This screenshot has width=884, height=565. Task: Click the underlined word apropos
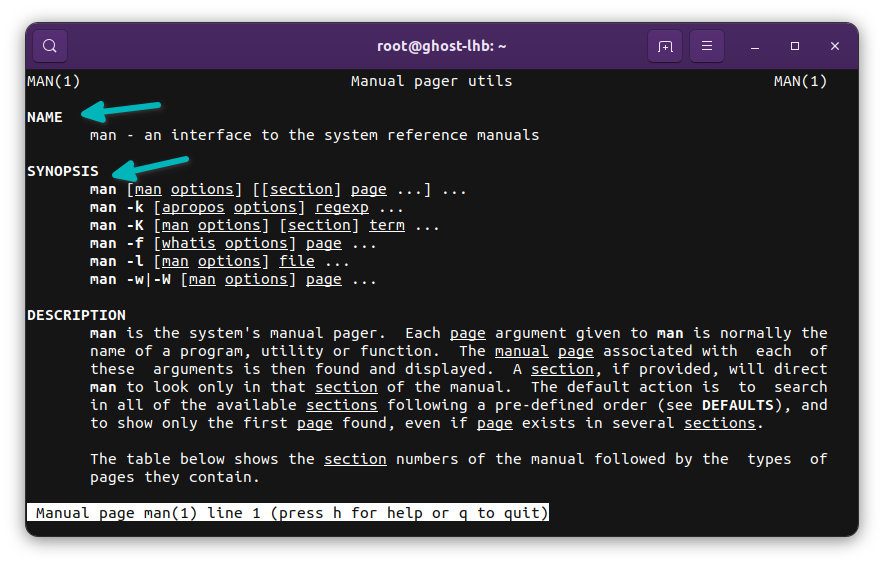click(x=193, y=208)
